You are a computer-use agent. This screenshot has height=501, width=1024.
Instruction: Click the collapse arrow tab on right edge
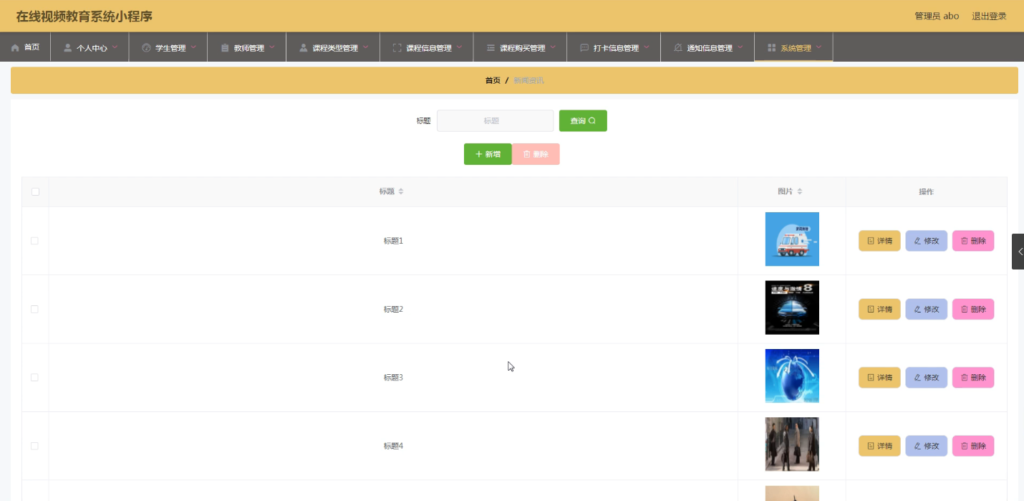1018,251
